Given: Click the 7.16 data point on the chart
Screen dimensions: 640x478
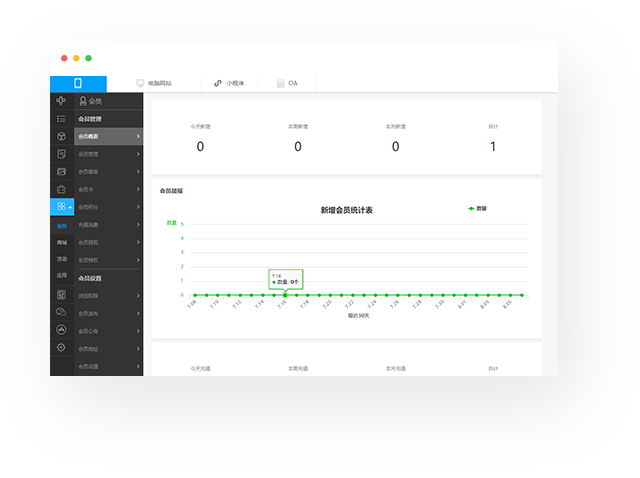Looking at the screenshot, I should tap(285, 295).
